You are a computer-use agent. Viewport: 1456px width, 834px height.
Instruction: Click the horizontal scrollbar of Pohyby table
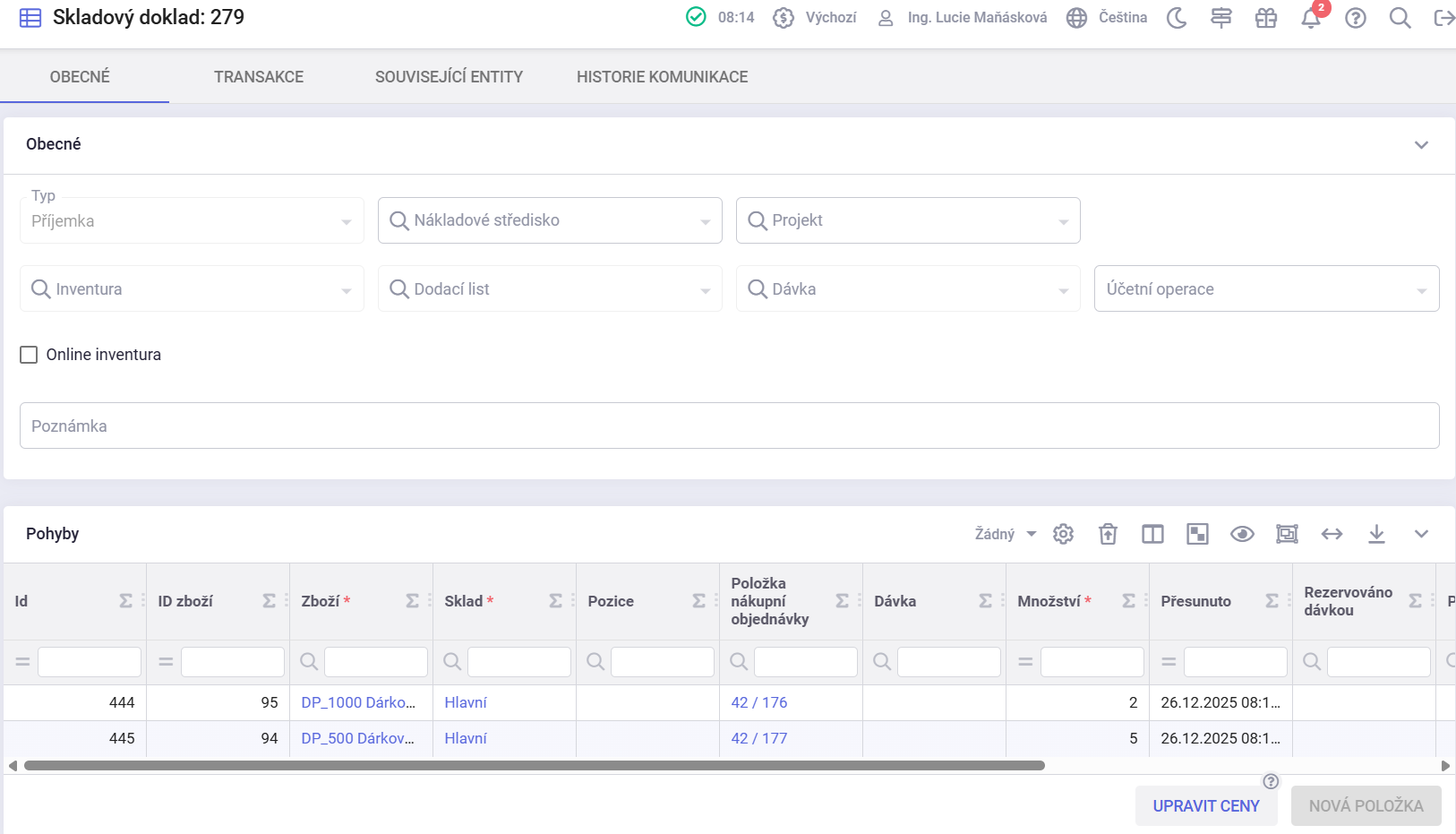[534, 766]
